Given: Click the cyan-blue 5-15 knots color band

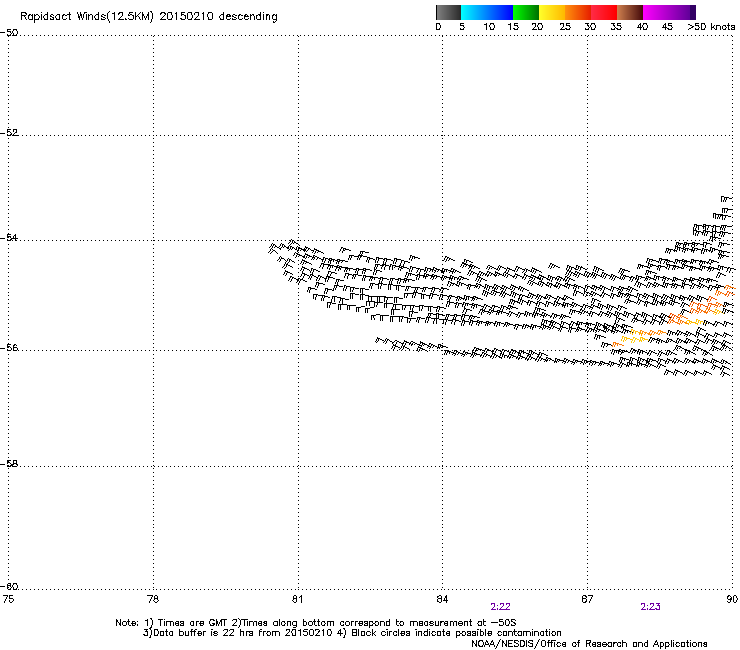Looking at the screenshot, I should [x=487, y=12].
